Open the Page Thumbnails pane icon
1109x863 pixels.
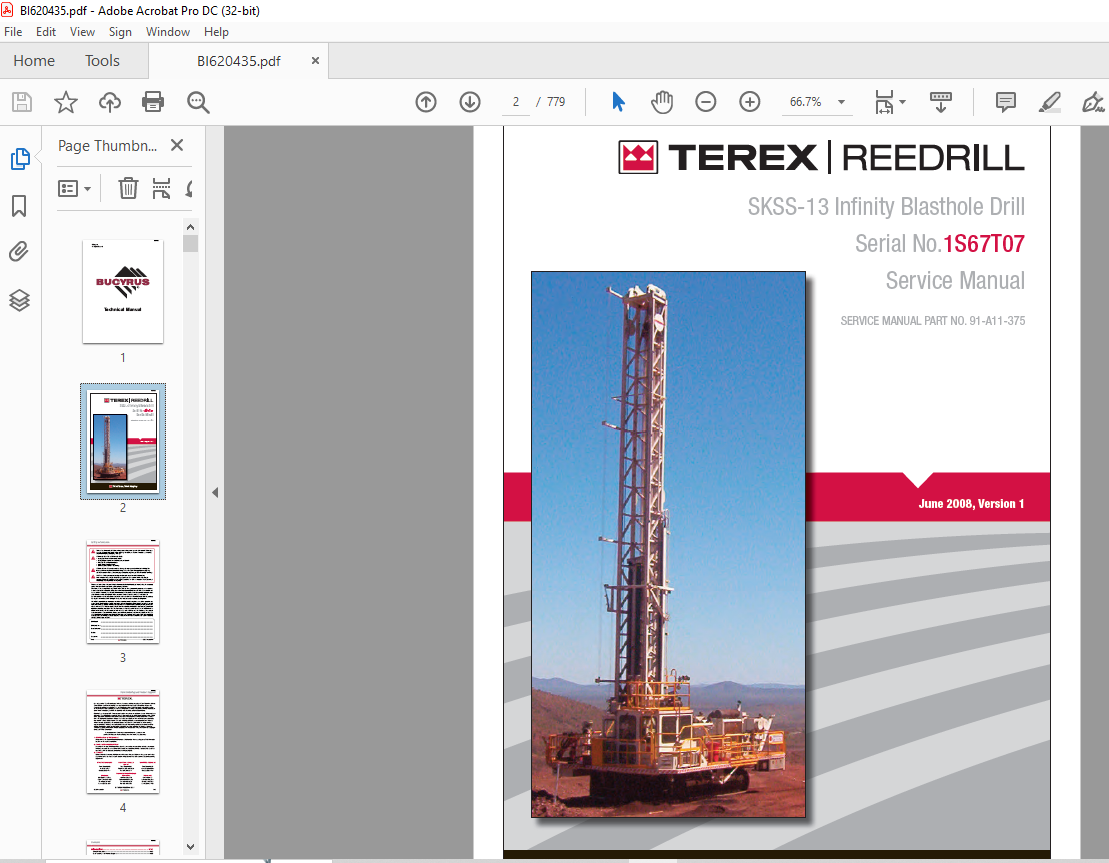pos(20,158)
